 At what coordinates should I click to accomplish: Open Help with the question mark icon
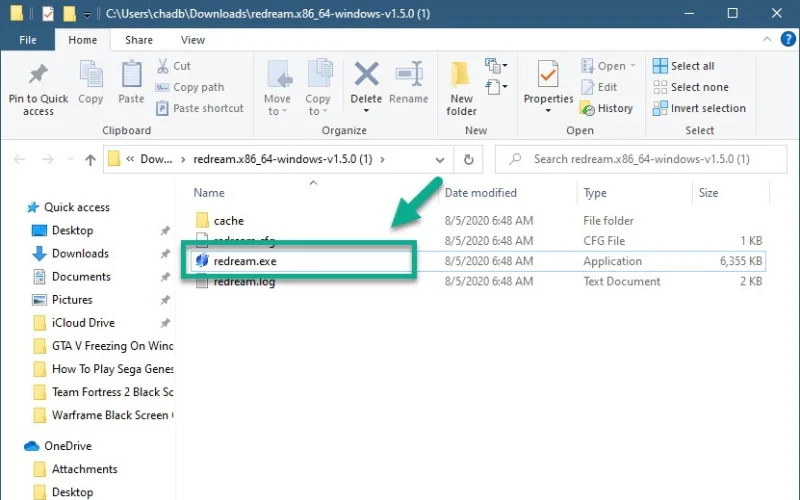click(x=788, y=39)
